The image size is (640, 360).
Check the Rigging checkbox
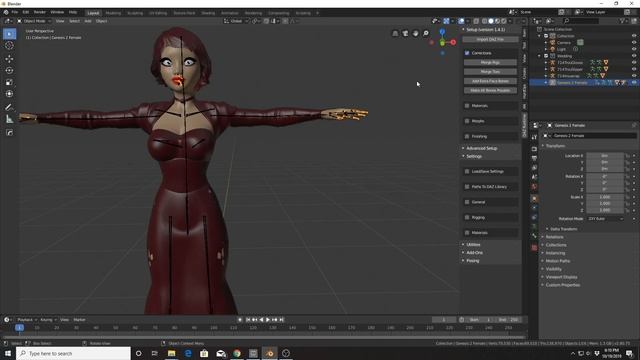coord(467,217)
